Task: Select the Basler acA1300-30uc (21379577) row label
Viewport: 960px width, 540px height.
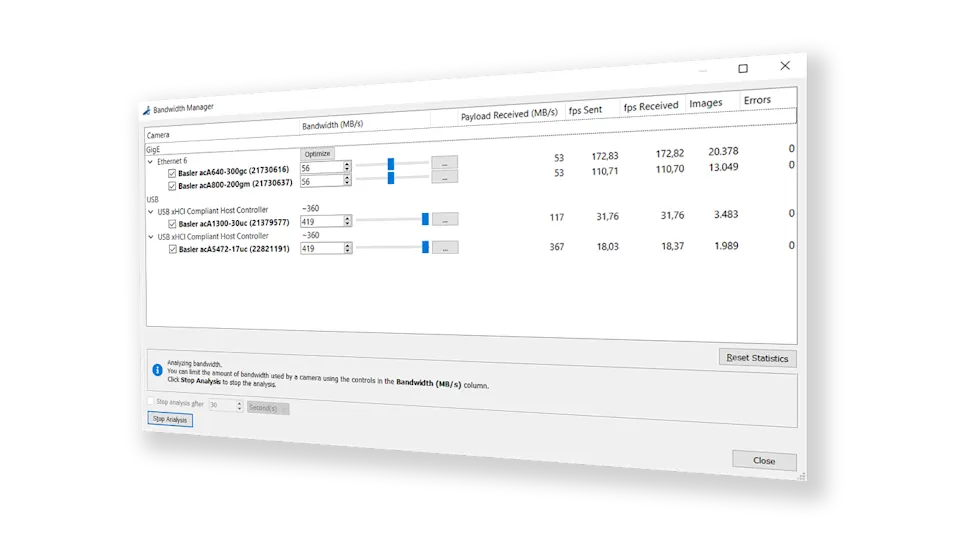Action: [x=234, y=223]
